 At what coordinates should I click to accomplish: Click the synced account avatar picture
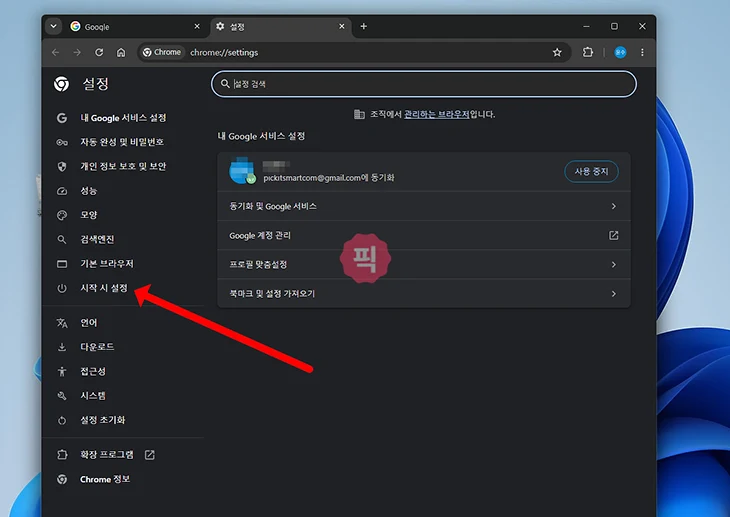tap(242, 171)
